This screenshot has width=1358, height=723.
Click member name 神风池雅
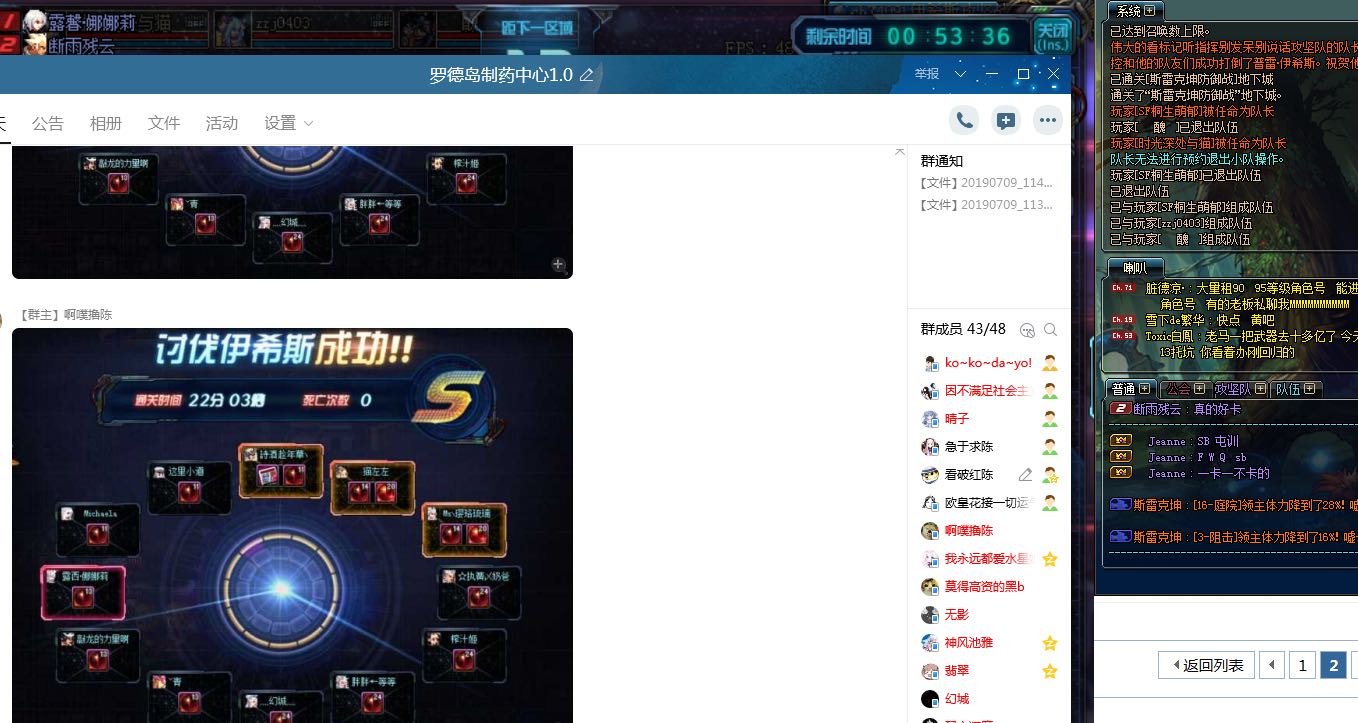[969, 643]
